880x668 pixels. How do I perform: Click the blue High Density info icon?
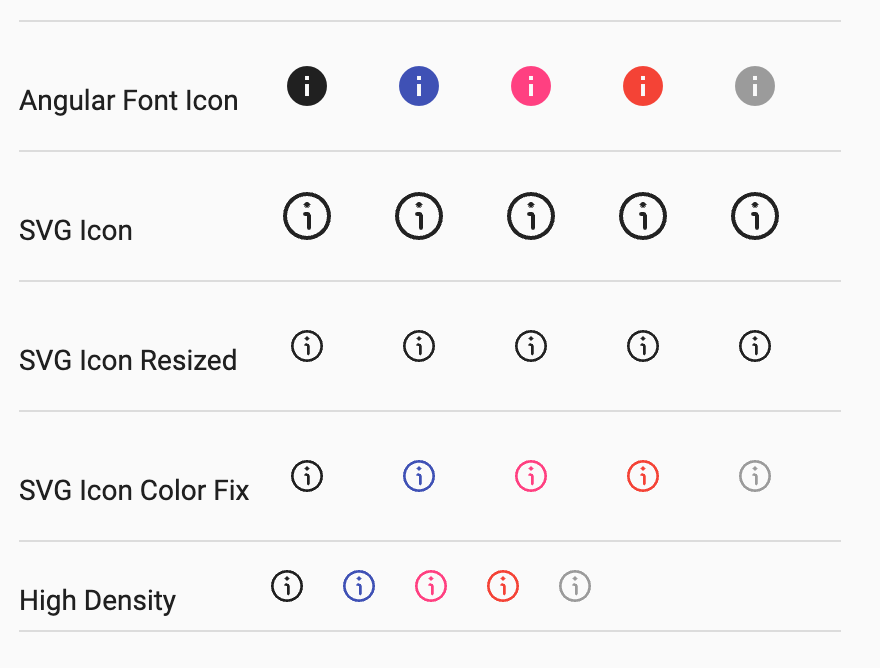tap(359, 586)
